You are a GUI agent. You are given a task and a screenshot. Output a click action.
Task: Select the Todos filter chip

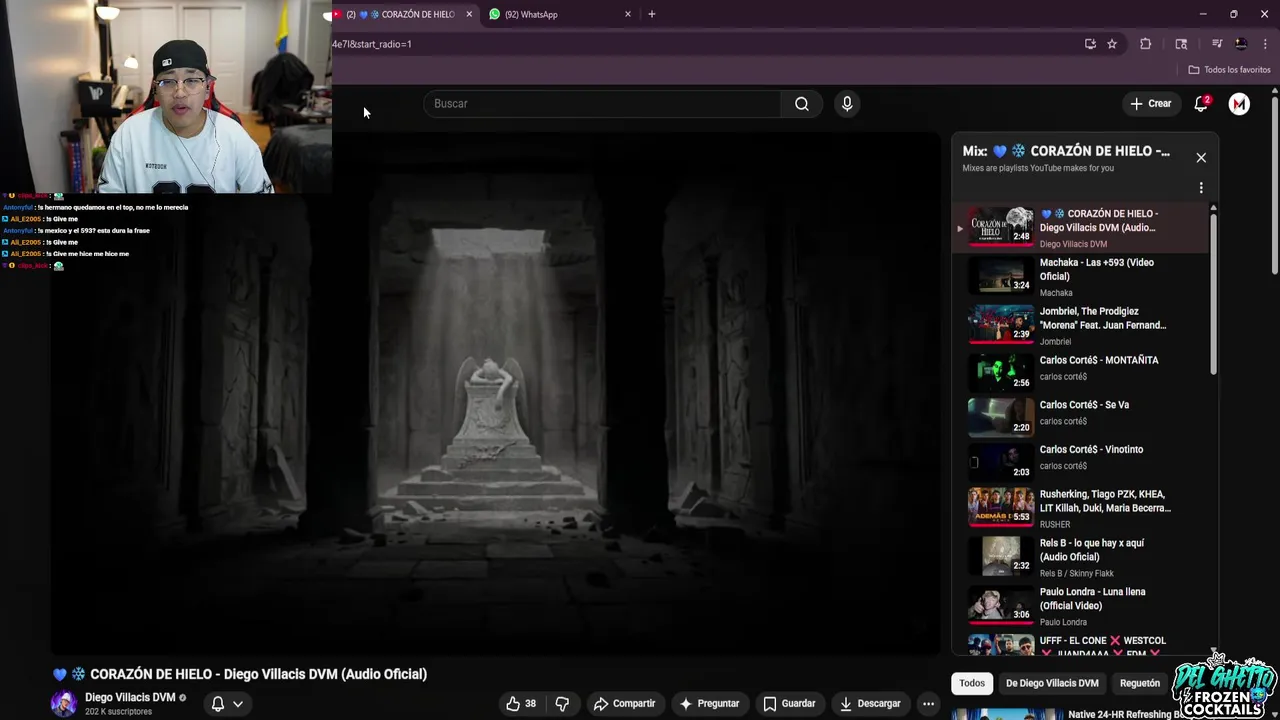pyautogui.click(x=972, y=683)
